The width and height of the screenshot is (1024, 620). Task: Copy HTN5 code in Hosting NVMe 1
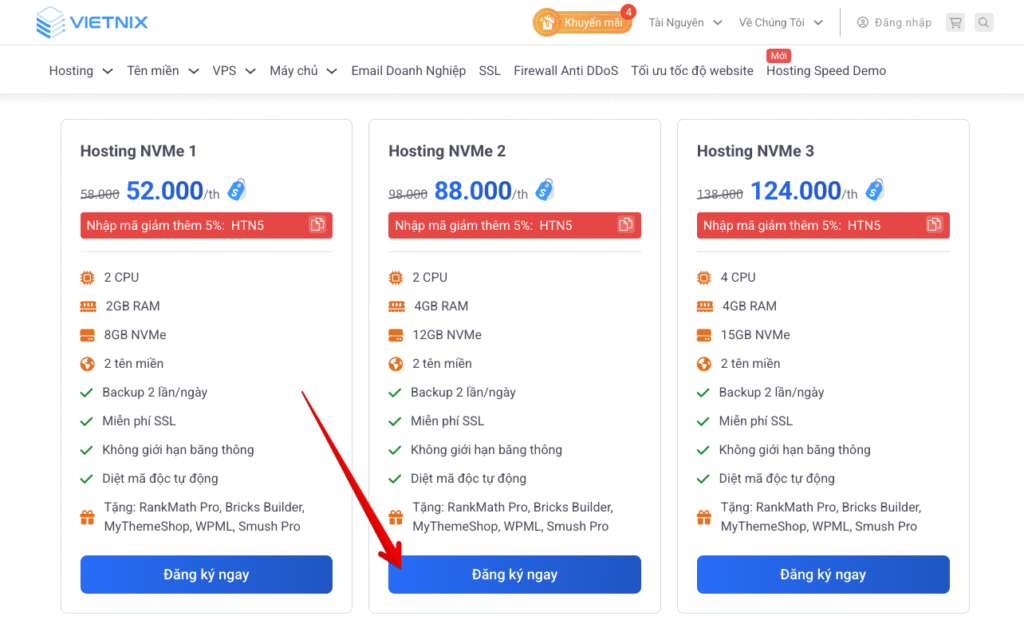317,225
